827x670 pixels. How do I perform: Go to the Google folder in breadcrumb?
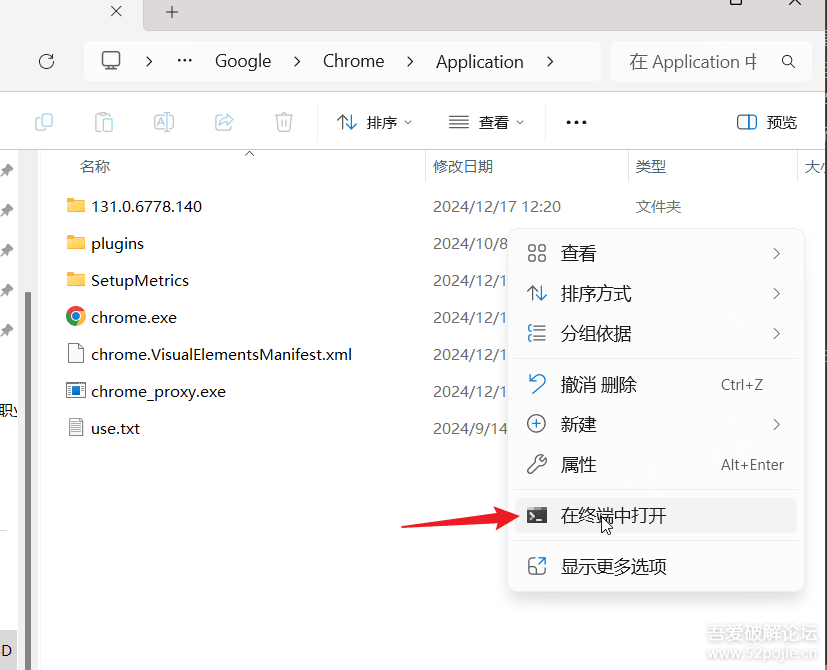tap(243, 61)
